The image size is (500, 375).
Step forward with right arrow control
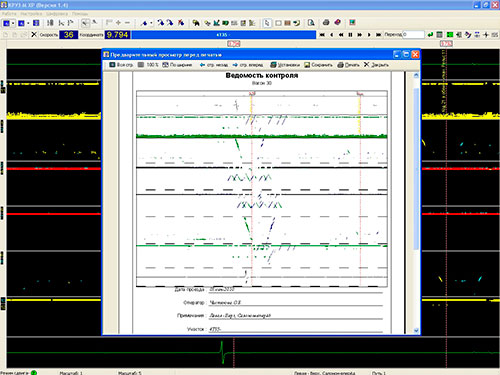click(369, 35)
